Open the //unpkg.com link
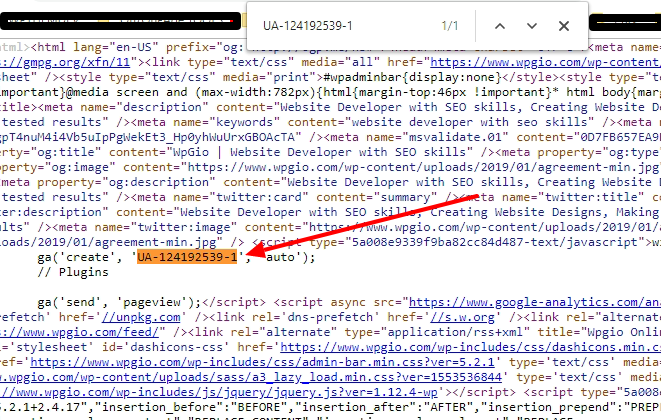The height and width of the screenshot is (420, 661). pos(141,317)
